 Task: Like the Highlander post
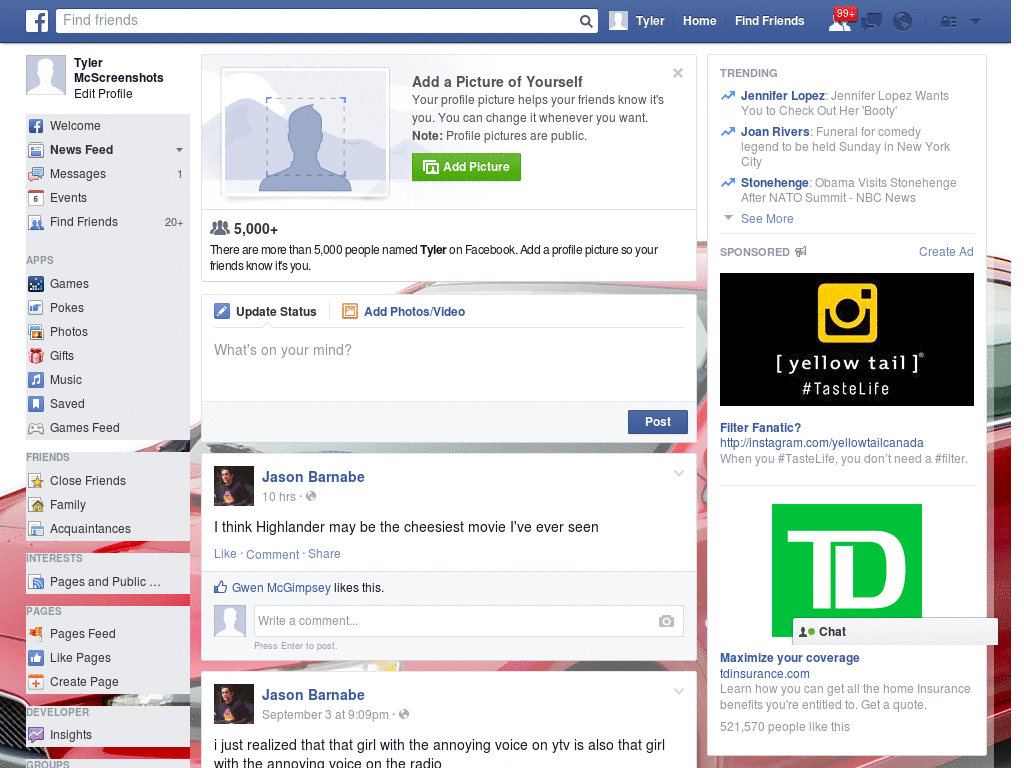coord(225,554)
